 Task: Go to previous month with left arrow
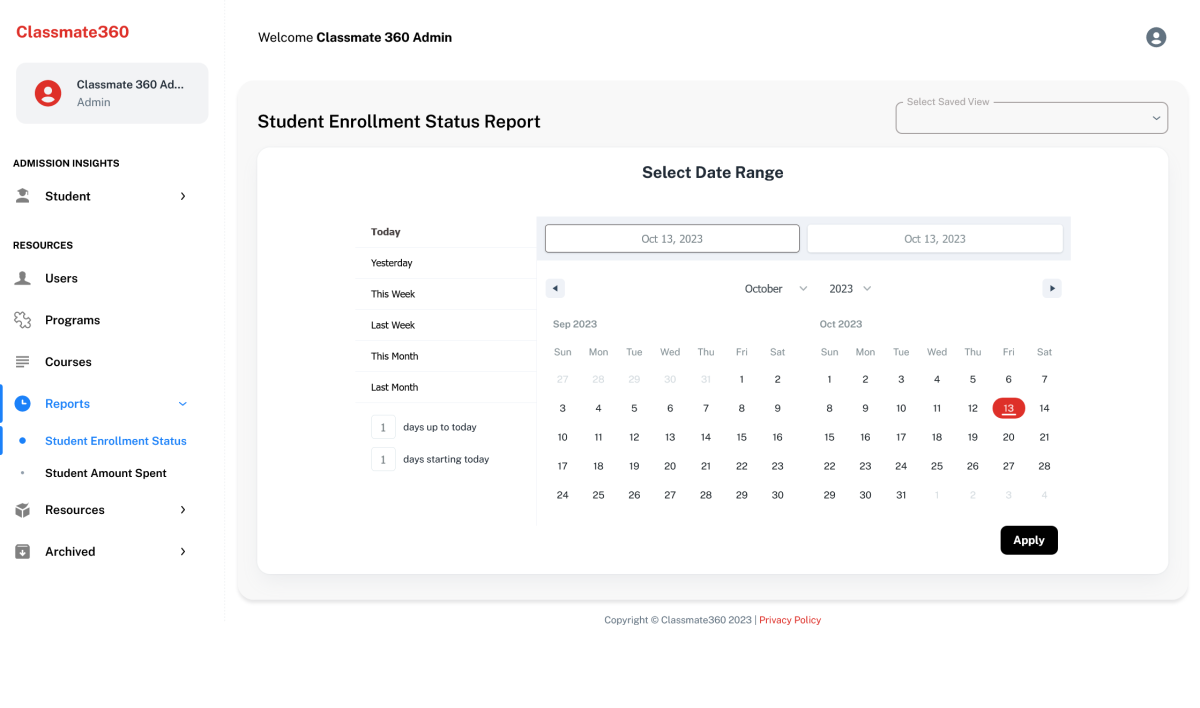click(556, 288)
